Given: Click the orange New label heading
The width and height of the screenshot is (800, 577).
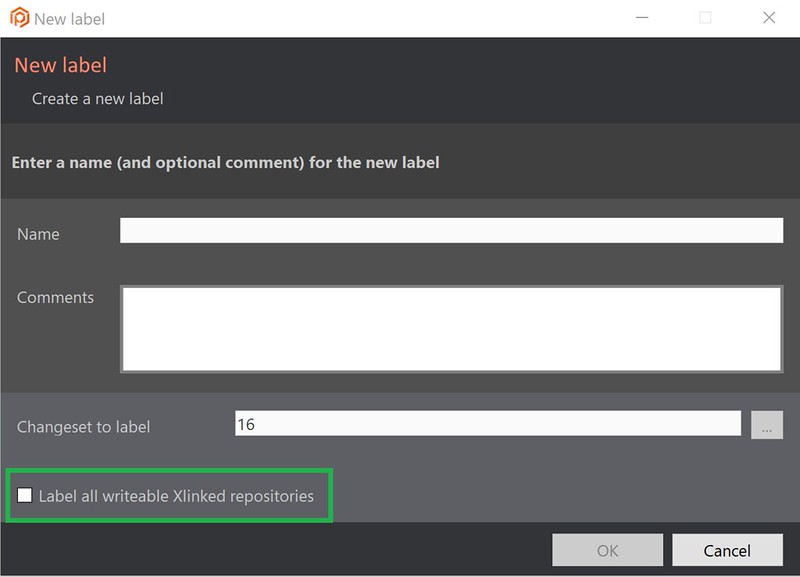Looking at the screenshot, I should (59, 65).
